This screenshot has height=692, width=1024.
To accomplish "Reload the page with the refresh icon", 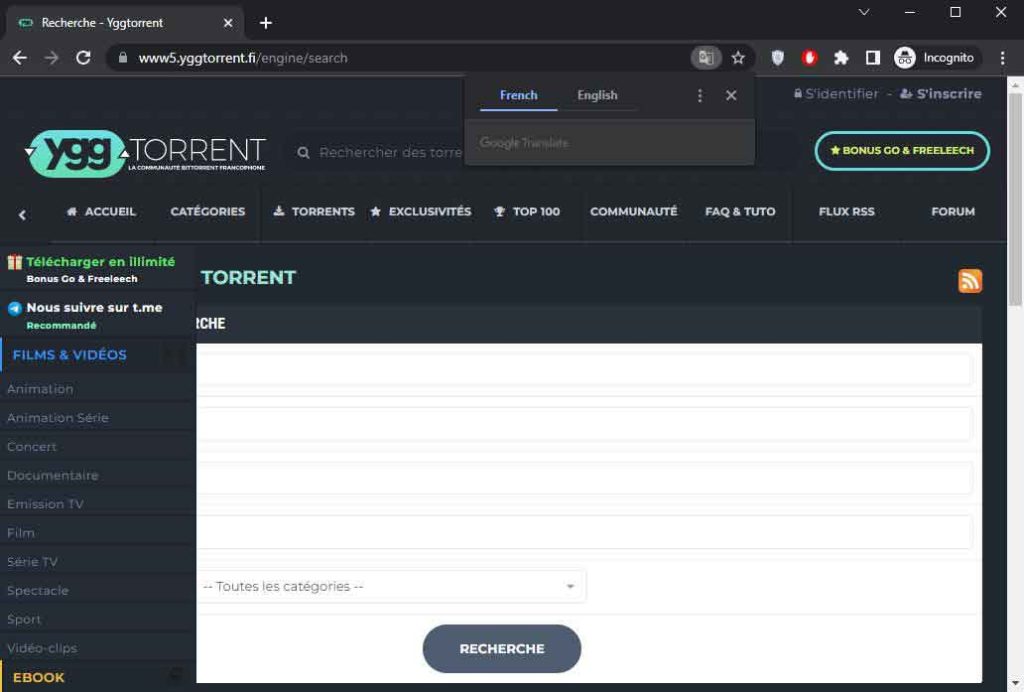I will click(x=83, y=58).
